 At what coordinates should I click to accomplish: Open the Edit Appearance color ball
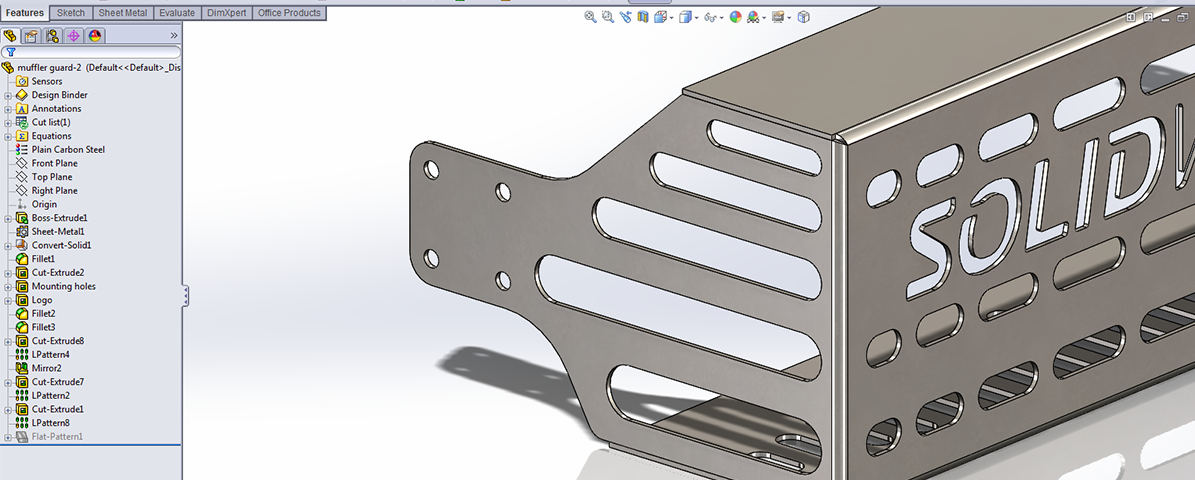735,17
